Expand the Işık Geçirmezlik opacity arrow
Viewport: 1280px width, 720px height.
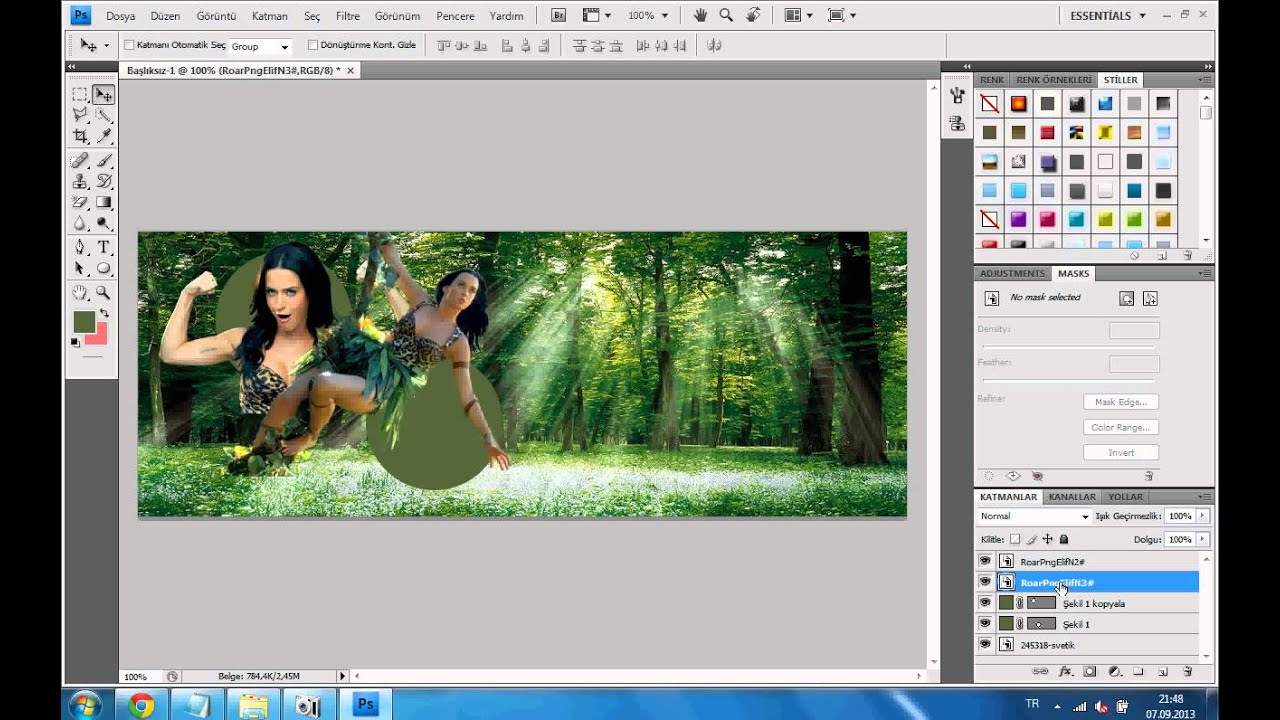click(1203, 516)
